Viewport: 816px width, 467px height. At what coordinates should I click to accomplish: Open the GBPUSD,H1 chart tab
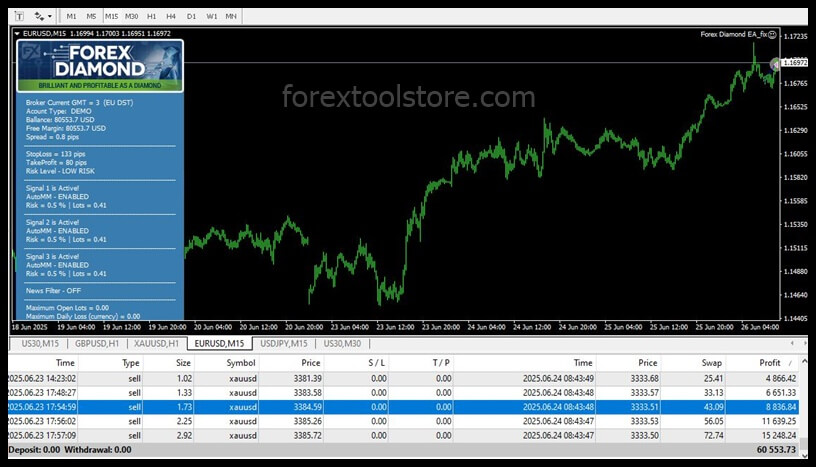(97, 344)
